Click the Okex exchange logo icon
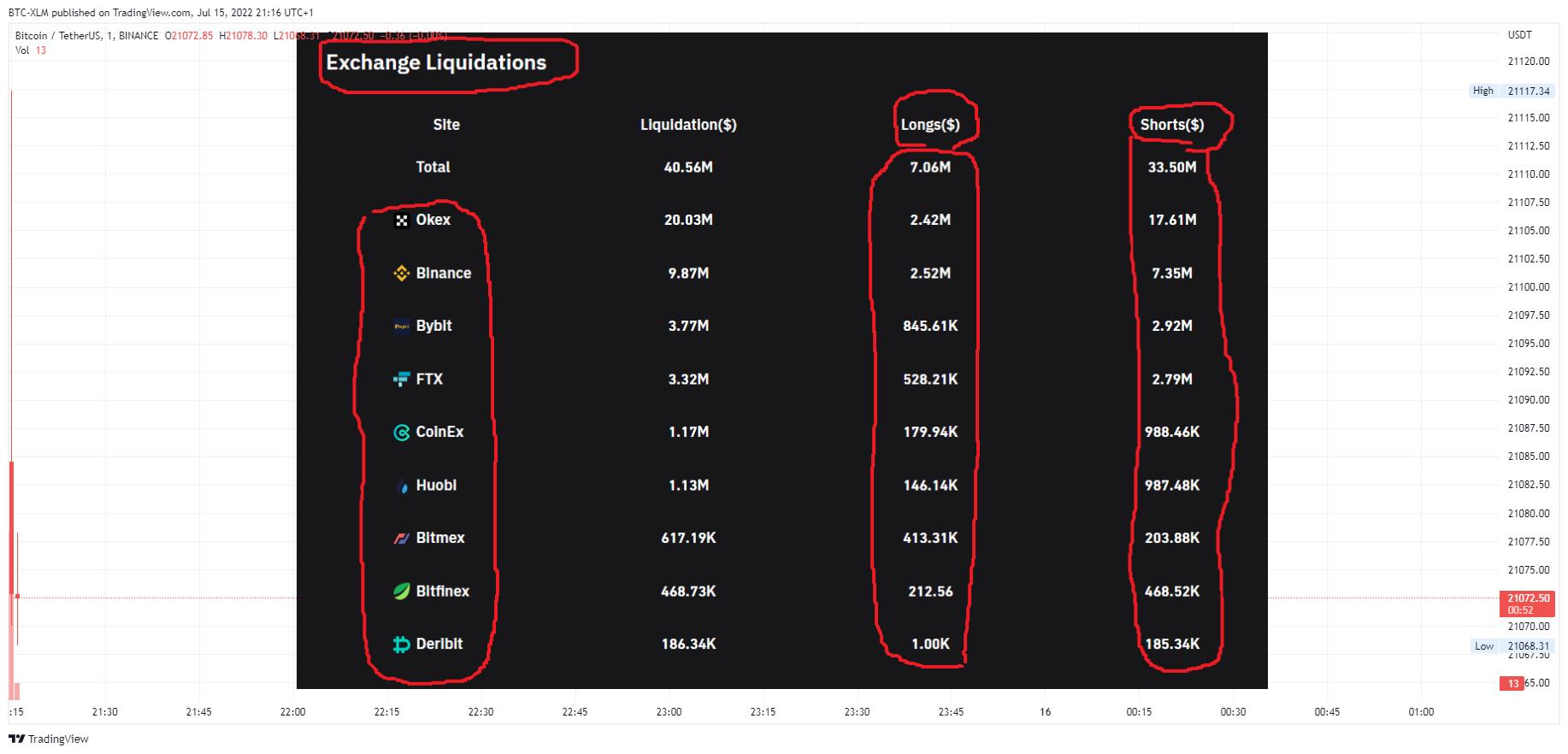Screen dimensions: 1568x754 (402, 221)
